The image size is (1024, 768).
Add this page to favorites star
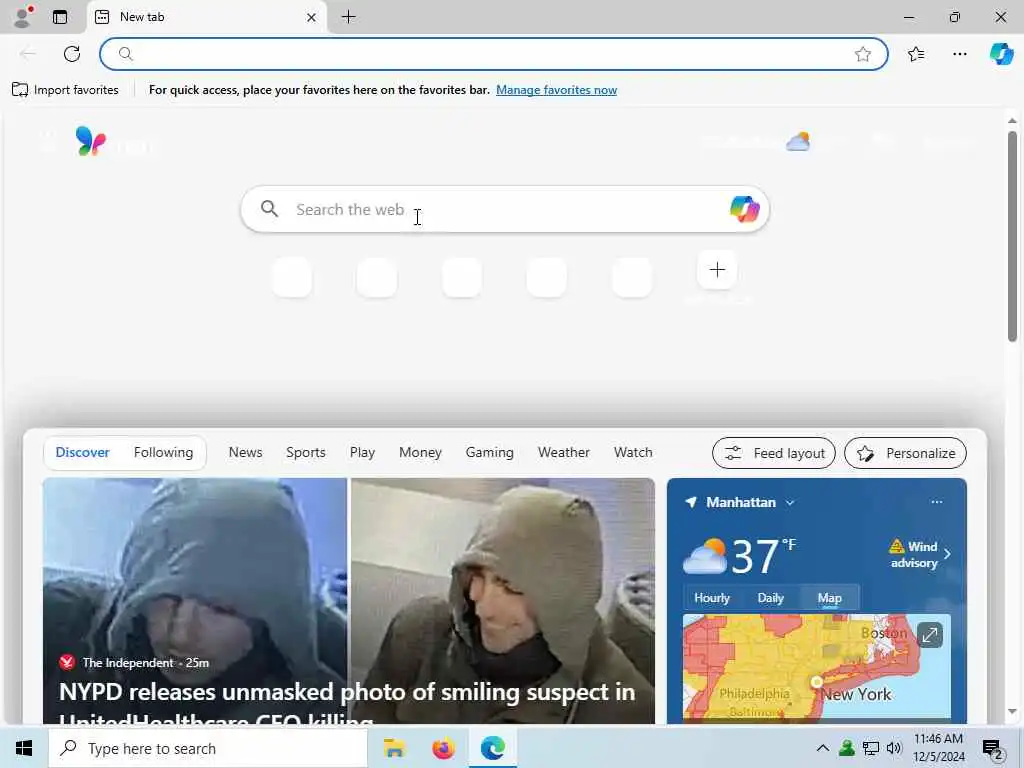[x=863, y=54]
